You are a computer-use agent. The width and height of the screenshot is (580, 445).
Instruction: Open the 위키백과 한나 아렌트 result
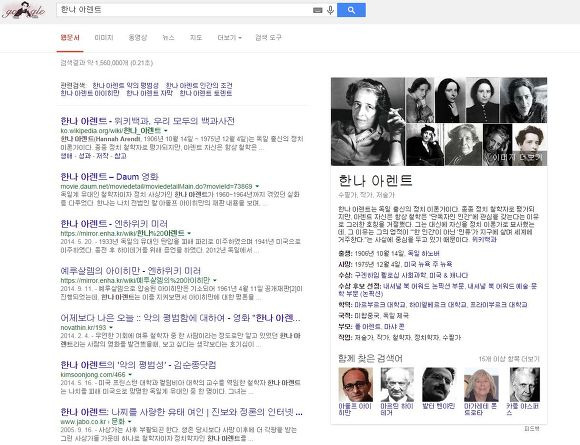click(x=148, y=121)
